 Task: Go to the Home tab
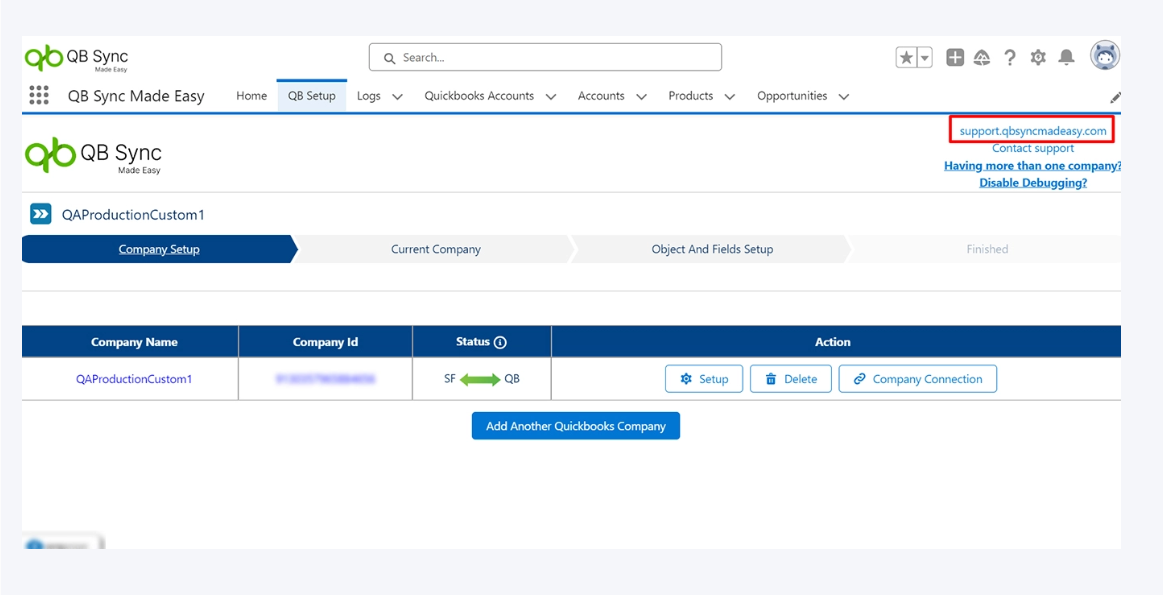coord(251,96)
